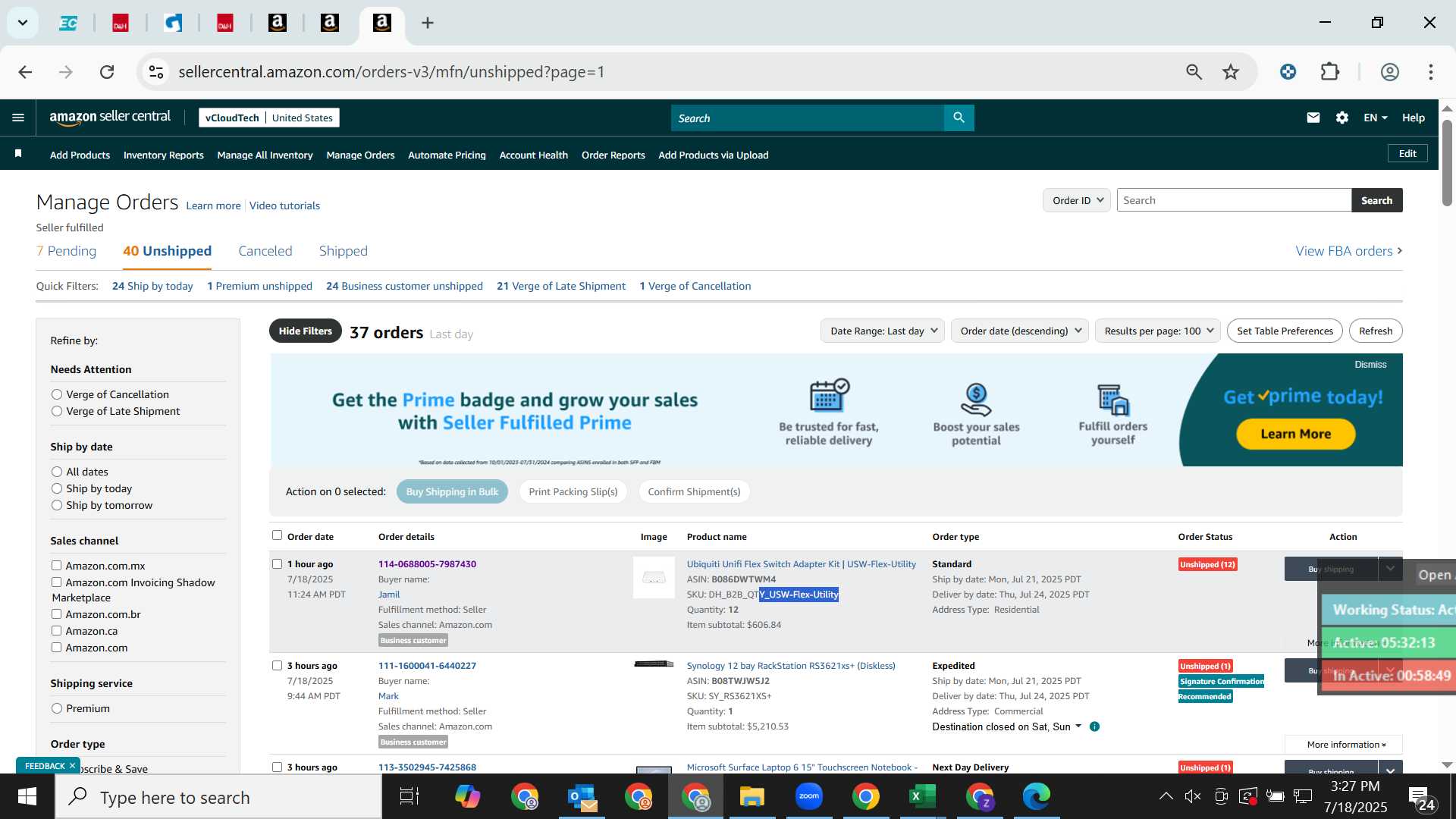Check order 111-1600041-6440227 row checkbox
This screenshot has width=1456, height=819.
click(277, 666)
